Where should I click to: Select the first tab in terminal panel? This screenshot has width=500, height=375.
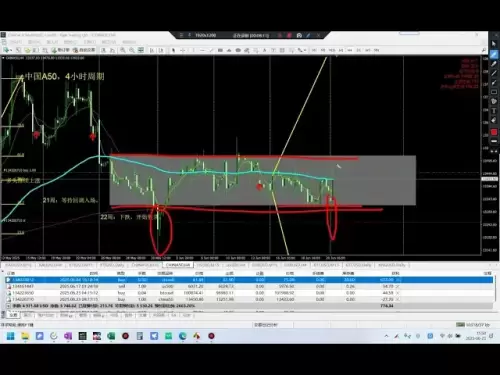(13, 315)
